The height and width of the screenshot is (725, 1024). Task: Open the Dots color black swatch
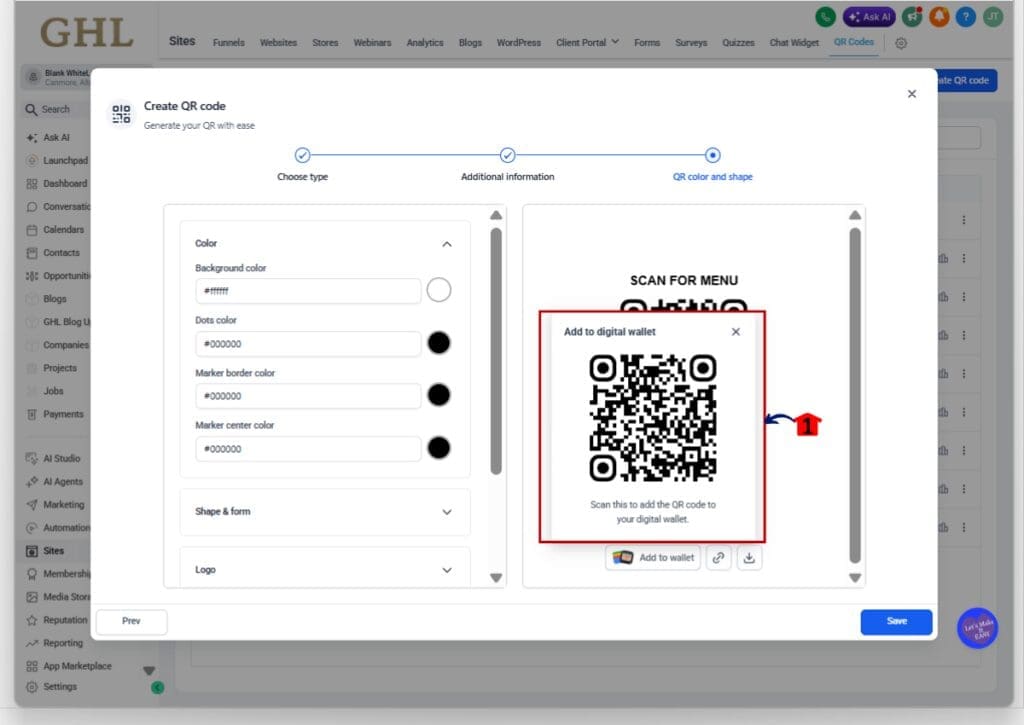coord(439,343)
